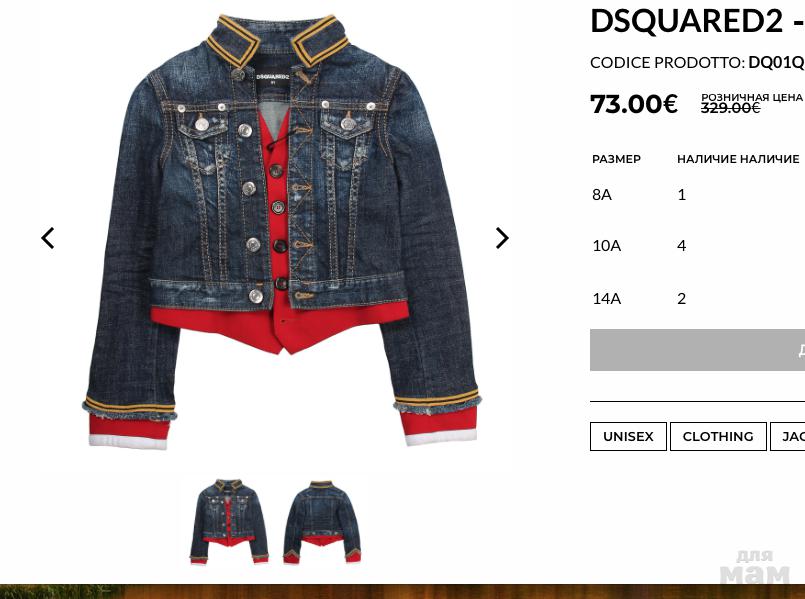Screen dimensions: 805x599
Task: Click the 73.00€ sale price
Action: point(634,104)
